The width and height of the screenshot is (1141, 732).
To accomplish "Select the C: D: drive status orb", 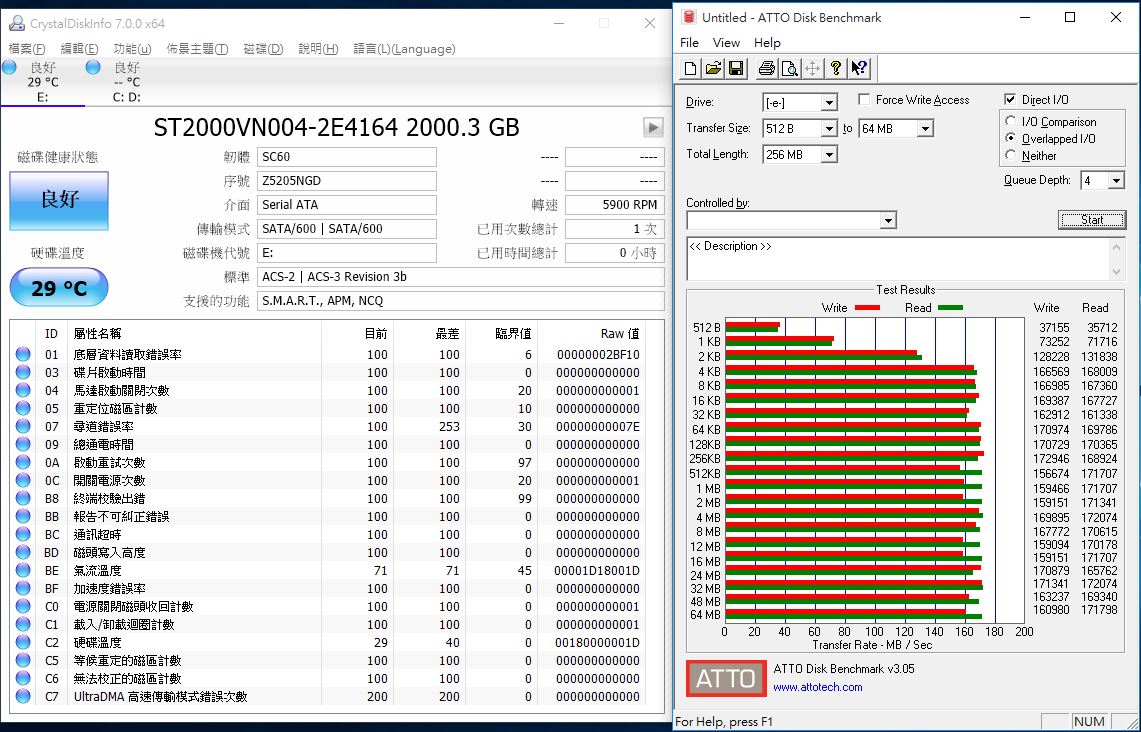I will (x=93, y=68).
